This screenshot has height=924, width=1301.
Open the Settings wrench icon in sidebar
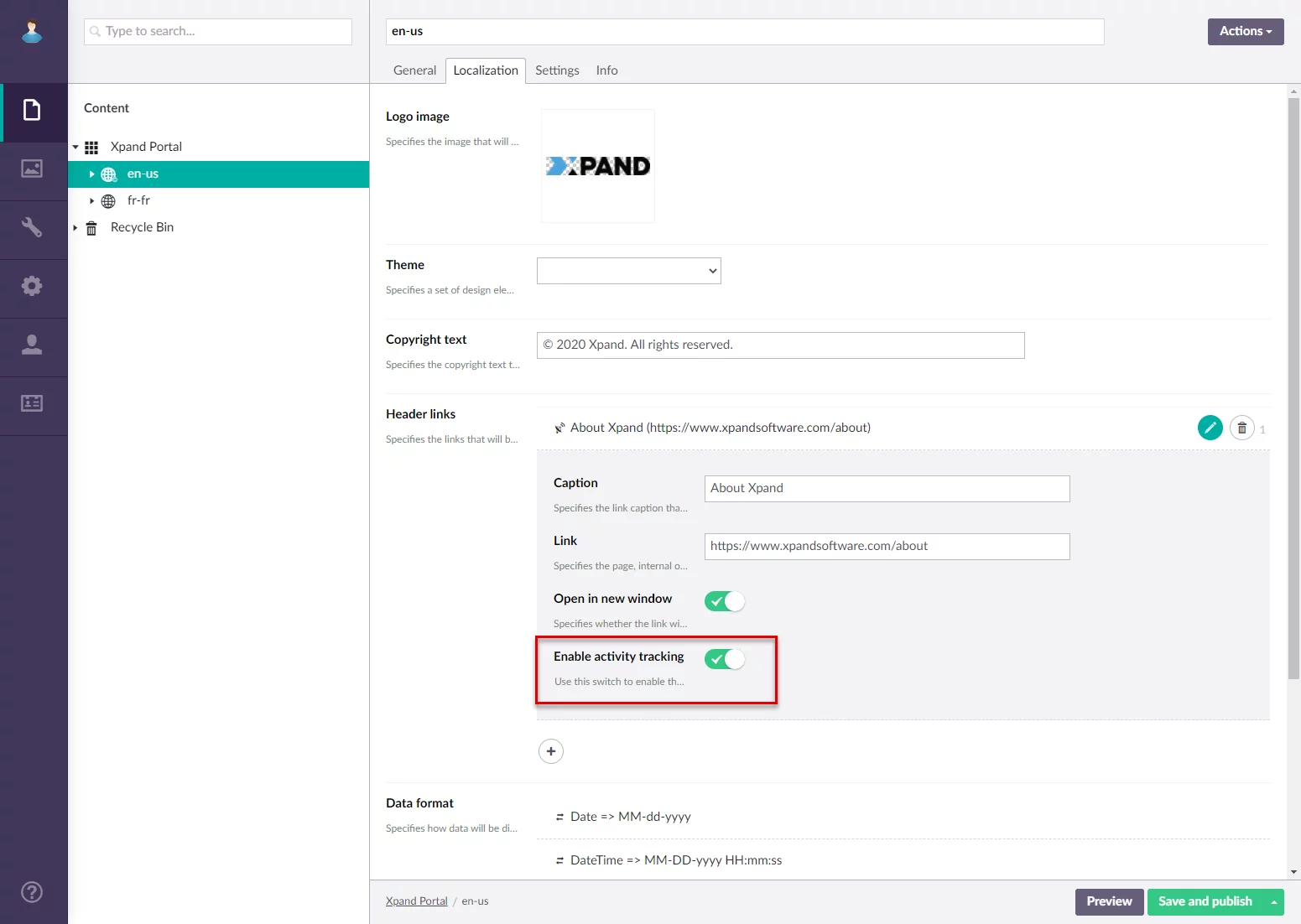(x=32, y=227)
